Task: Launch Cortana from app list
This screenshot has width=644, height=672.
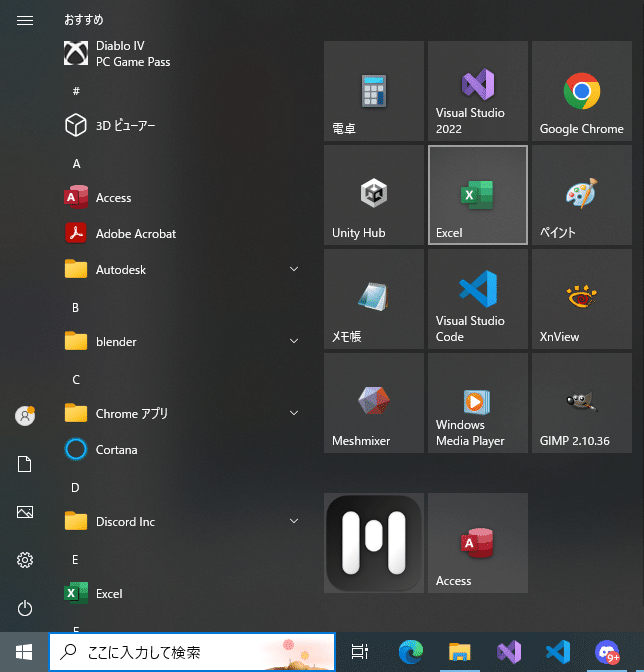Action: pyautogui.click(x=182, y=450)
